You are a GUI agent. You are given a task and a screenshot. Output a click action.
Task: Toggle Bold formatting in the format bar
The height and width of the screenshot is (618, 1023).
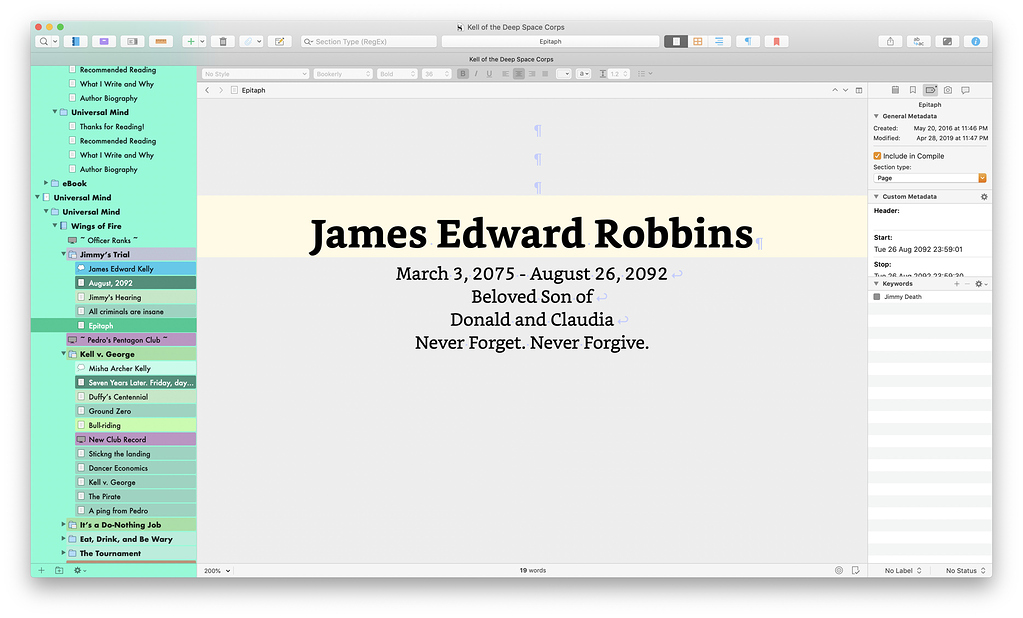click(462, 73)
